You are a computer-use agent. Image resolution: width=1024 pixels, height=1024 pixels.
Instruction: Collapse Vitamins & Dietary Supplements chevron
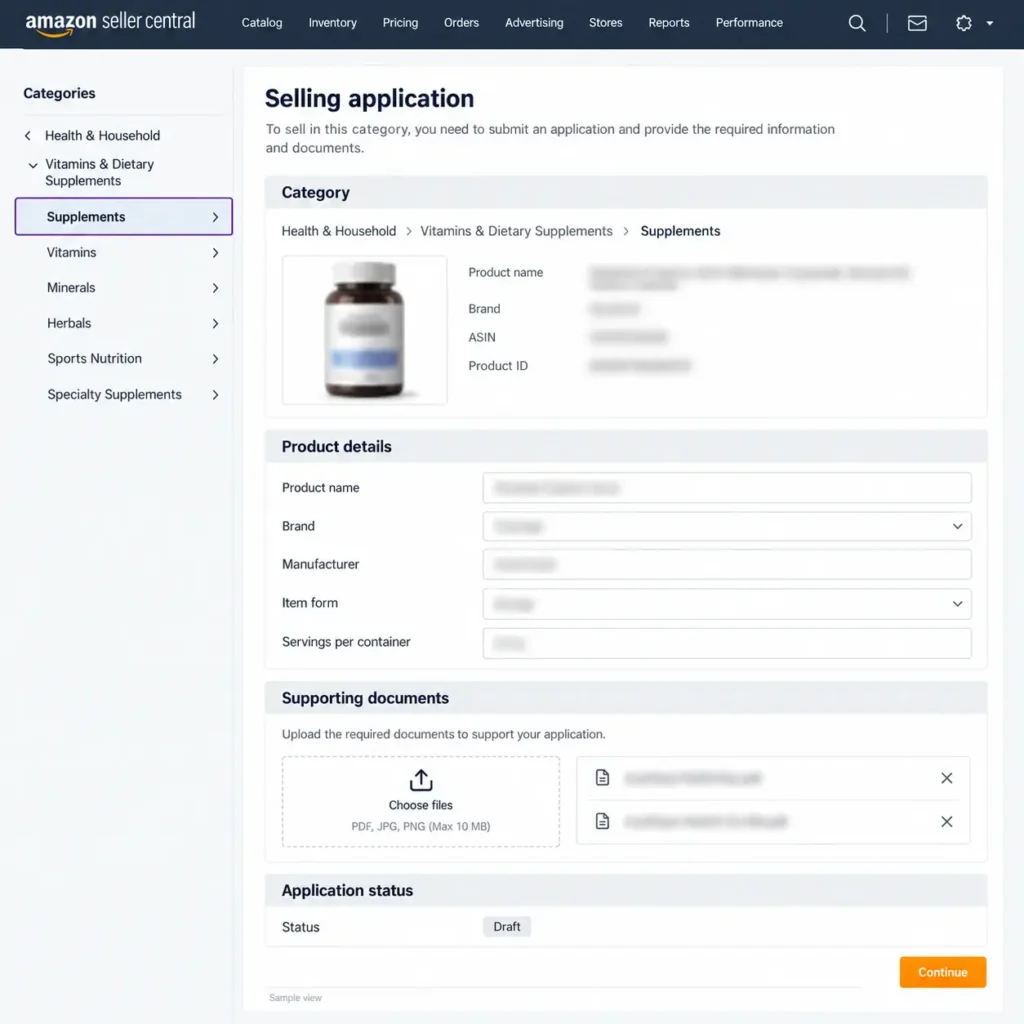(x=33, y=165)
